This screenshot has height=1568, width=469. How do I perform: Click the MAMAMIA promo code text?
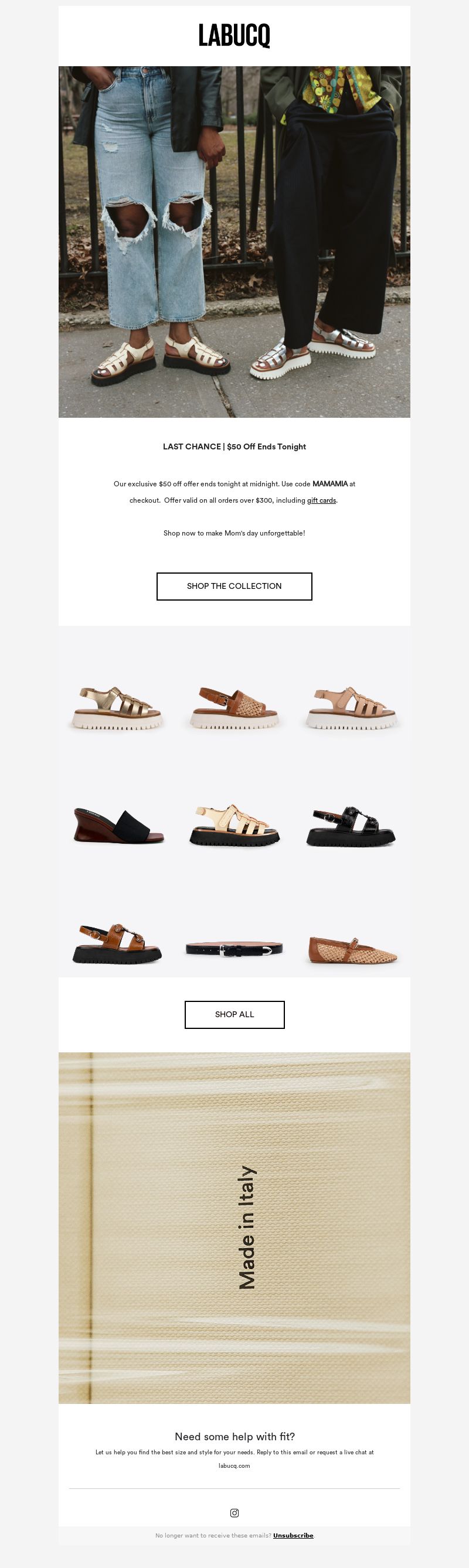(329, 484)
